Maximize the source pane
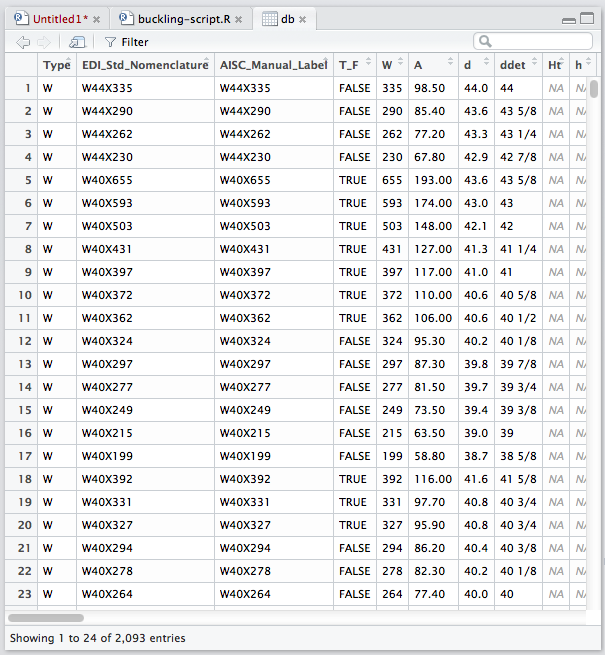 (587, 18)
